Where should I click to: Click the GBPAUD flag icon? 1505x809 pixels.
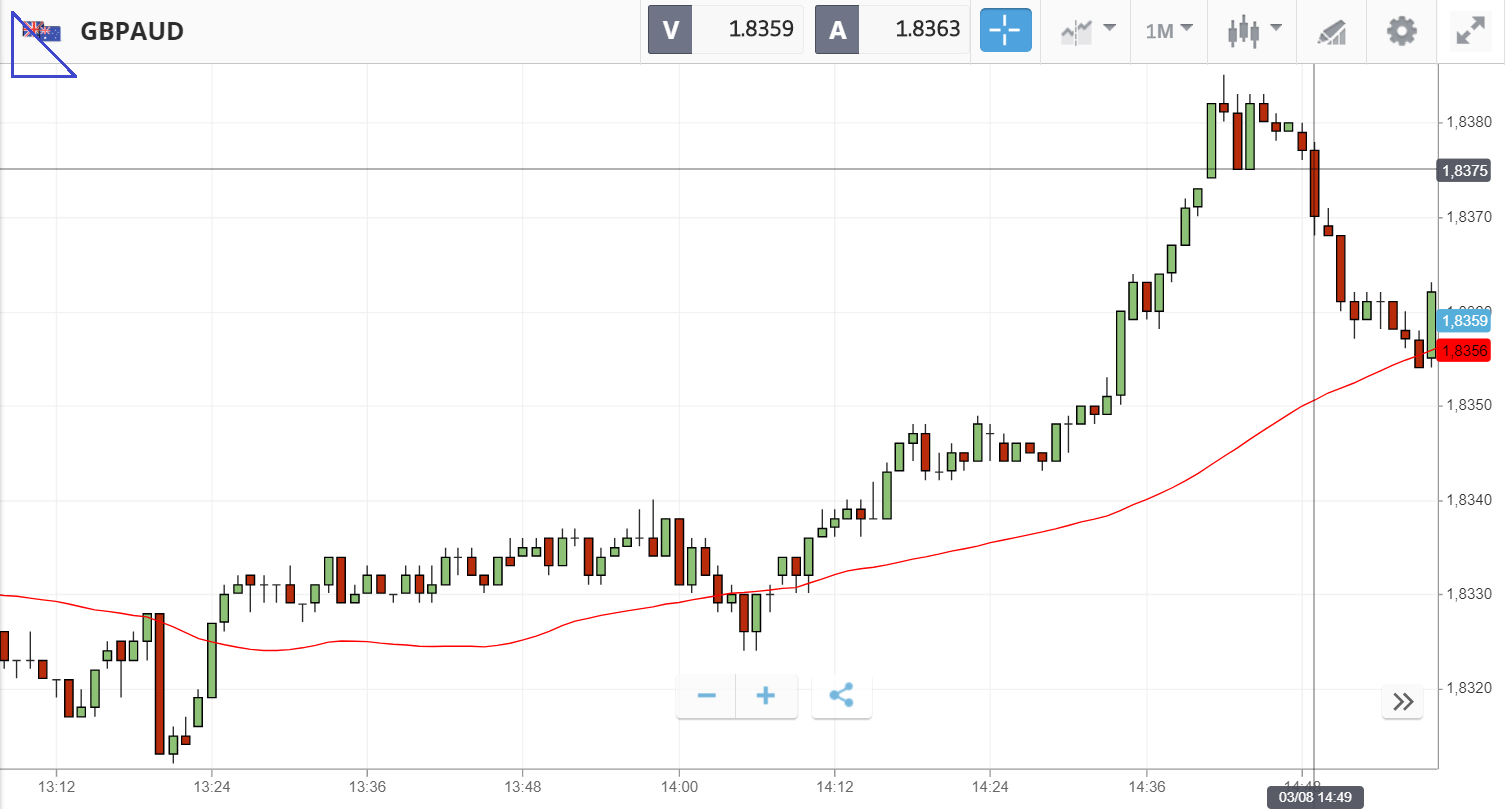tap(42, 31)
